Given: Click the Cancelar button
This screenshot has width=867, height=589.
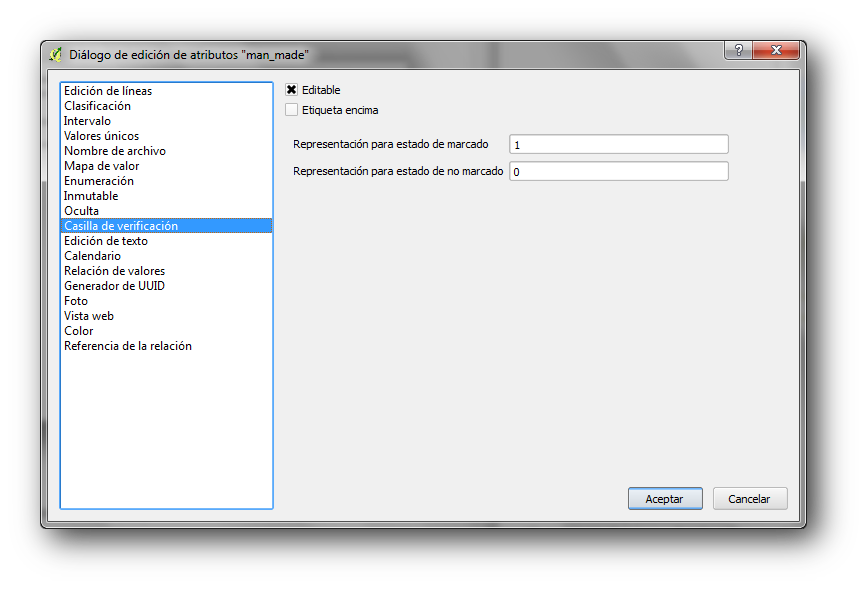Looking at the screenshot, I should click(749, 499).
